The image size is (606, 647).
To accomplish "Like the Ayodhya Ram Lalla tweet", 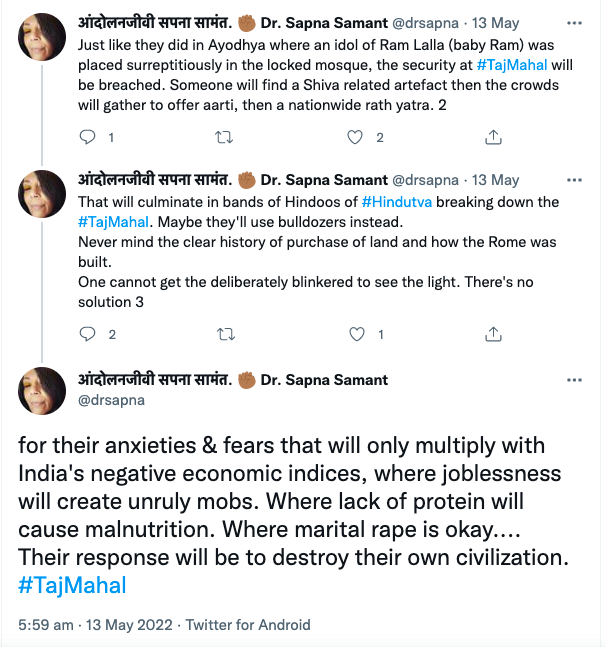I will 355,137.
